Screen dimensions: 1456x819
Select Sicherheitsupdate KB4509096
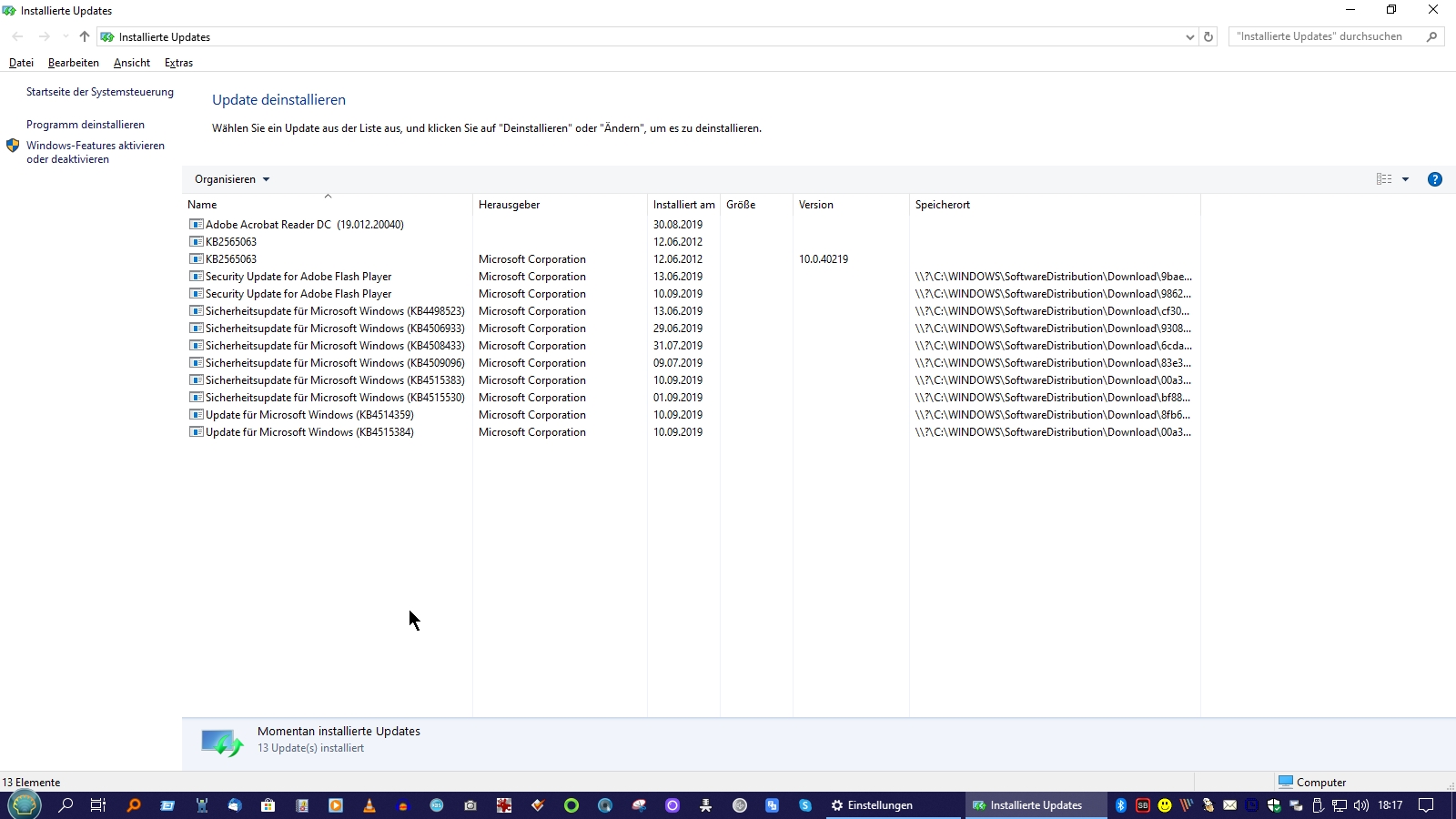click(692, 363)
